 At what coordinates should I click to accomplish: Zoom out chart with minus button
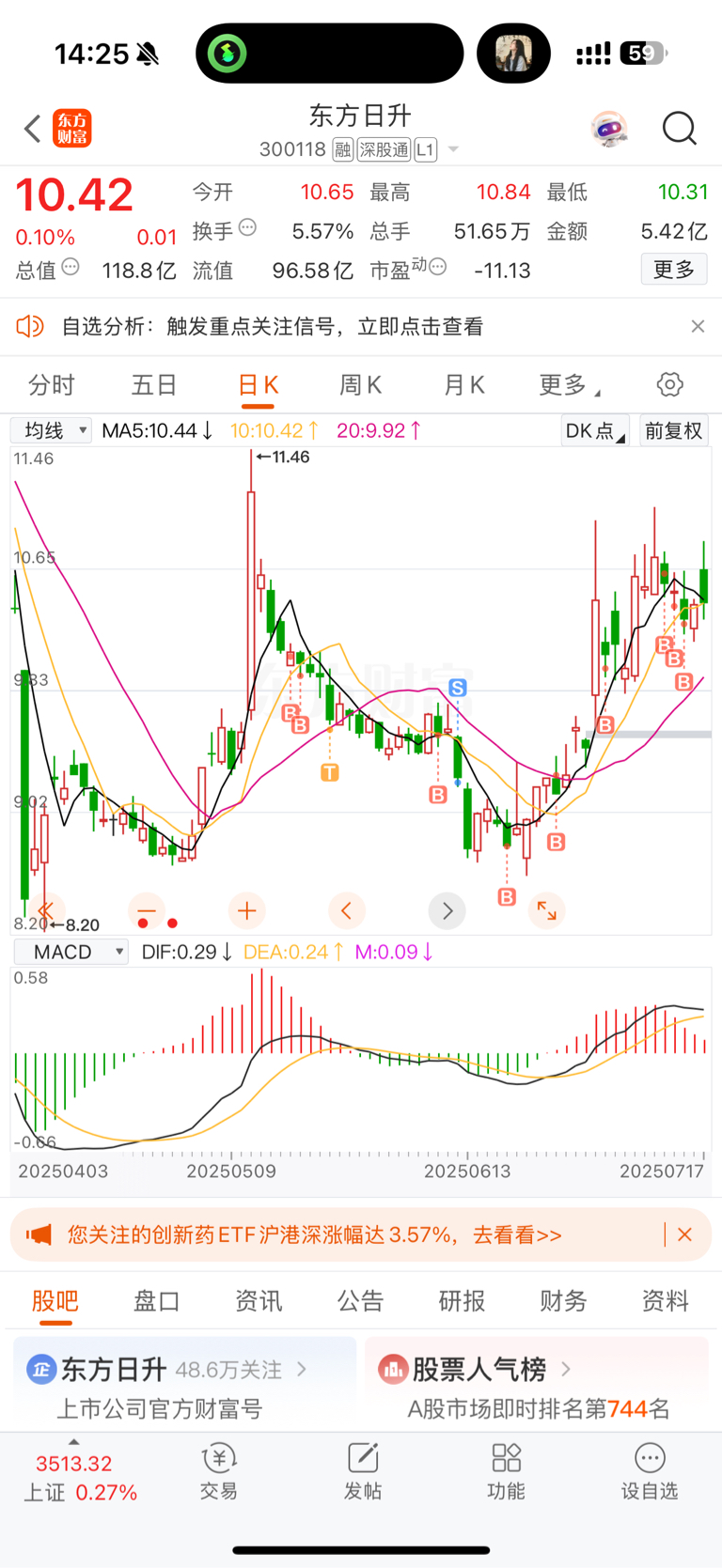click(146, 910)
